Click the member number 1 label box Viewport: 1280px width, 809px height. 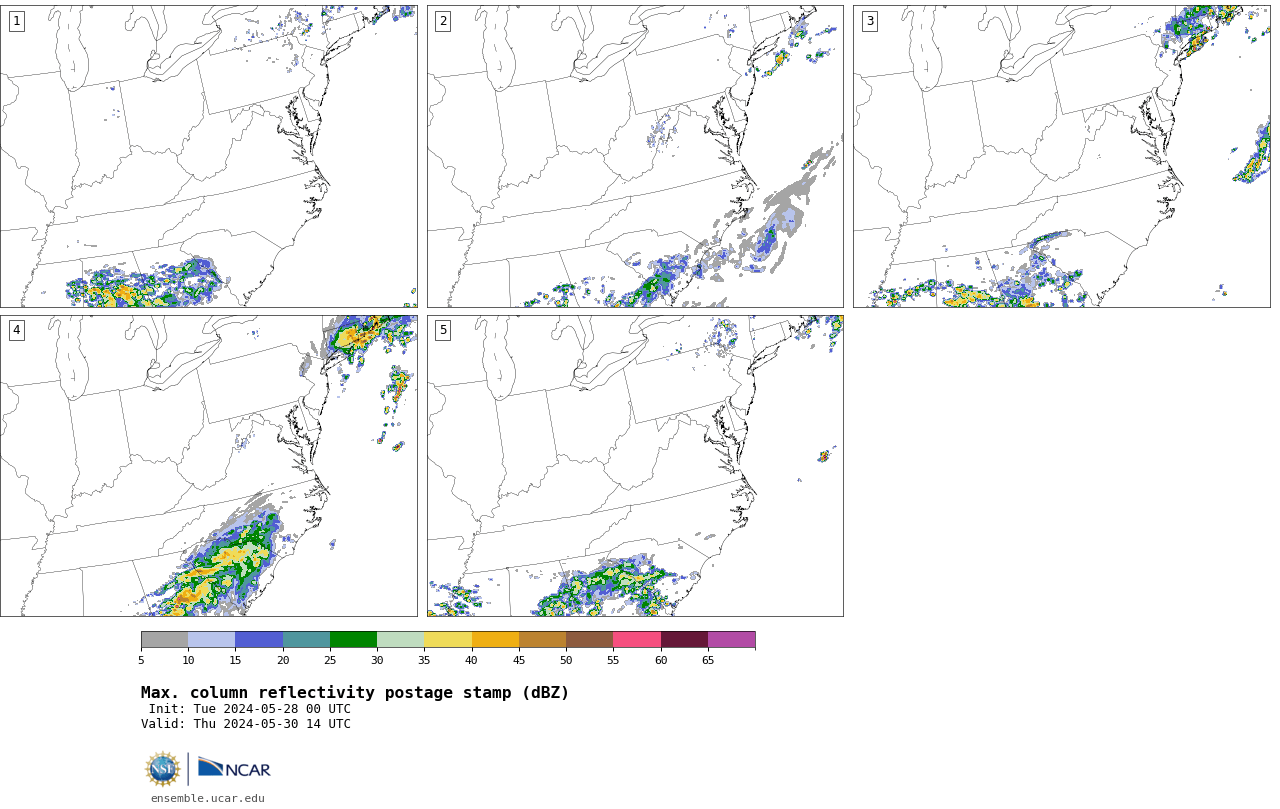tap(16, 21)
